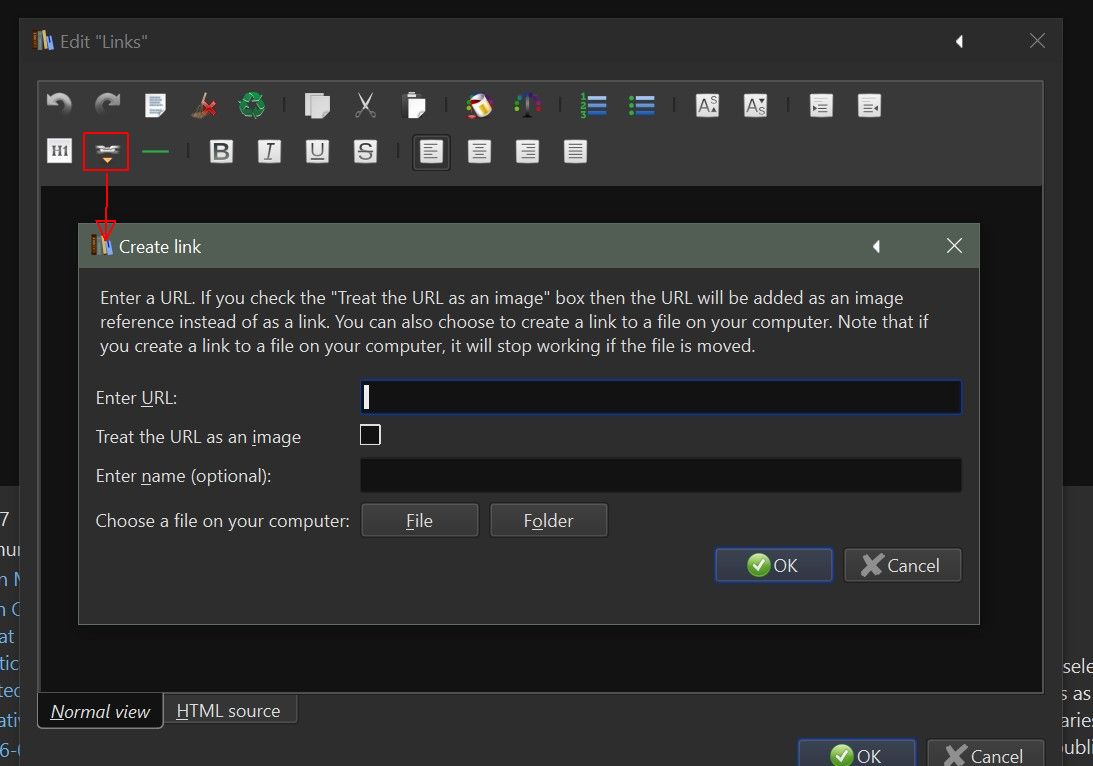This screenshot has height=766, width=1093.
Task: Center align the text
Action: coord(479,151)
